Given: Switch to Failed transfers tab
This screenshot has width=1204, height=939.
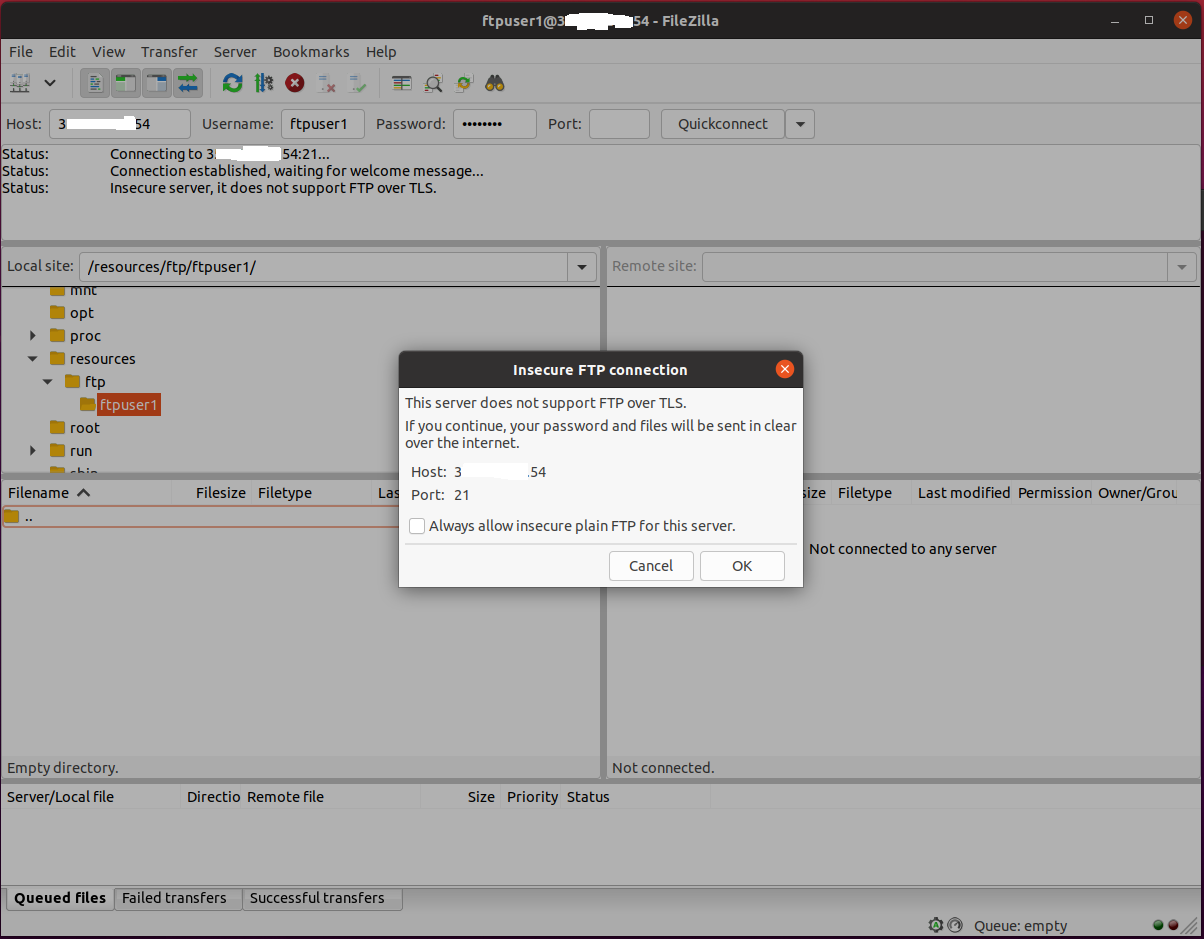Looking at the screenshot, I should [178, 898].
